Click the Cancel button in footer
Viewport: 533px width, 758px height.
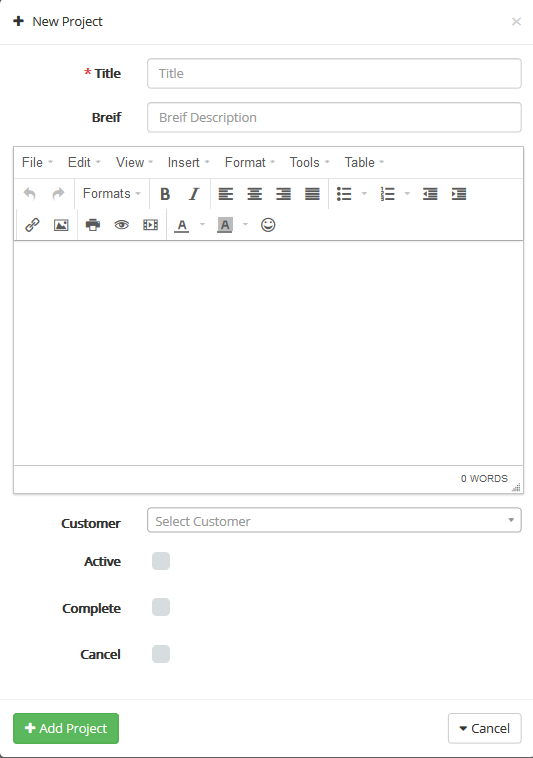[x=484, y=728]
